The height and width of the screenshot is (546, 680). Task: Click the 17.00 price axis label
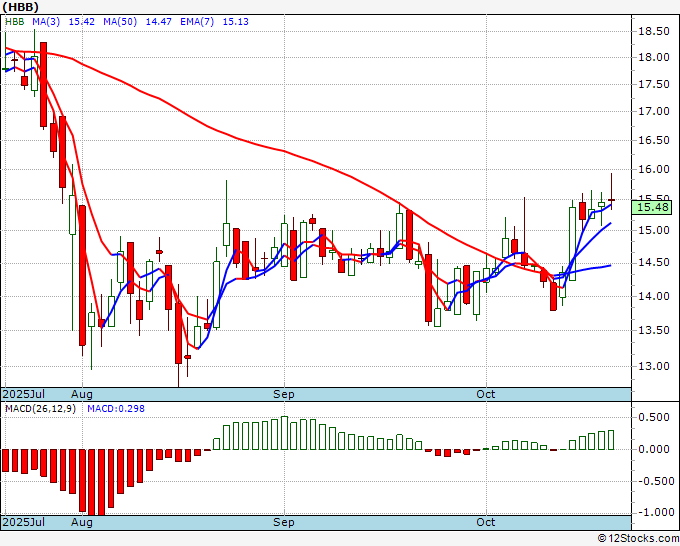[654, 111]
